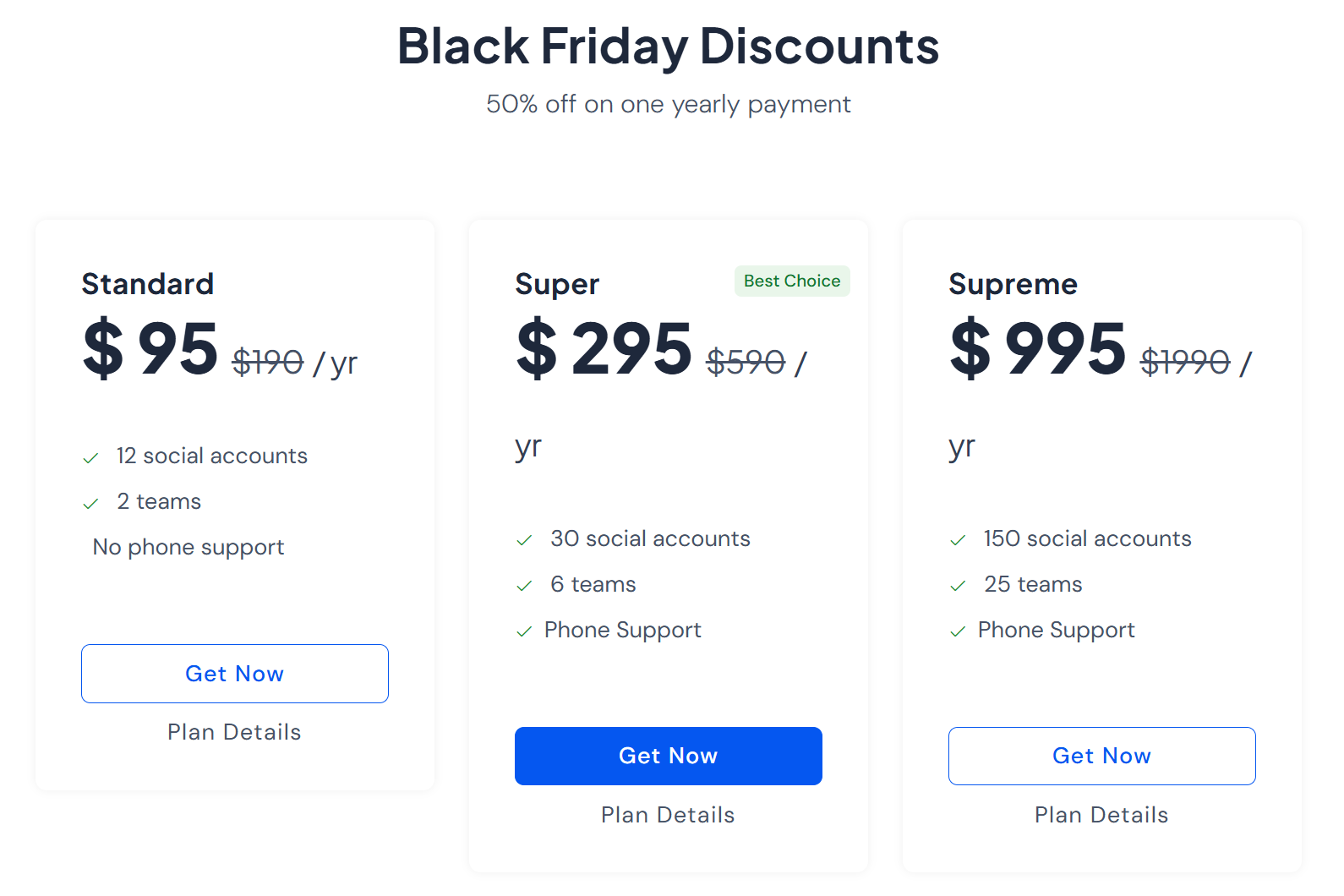This screenshot has width=1344, height=896.
Task: Click the Supreme plan title
Action: tap(1013, 284)
